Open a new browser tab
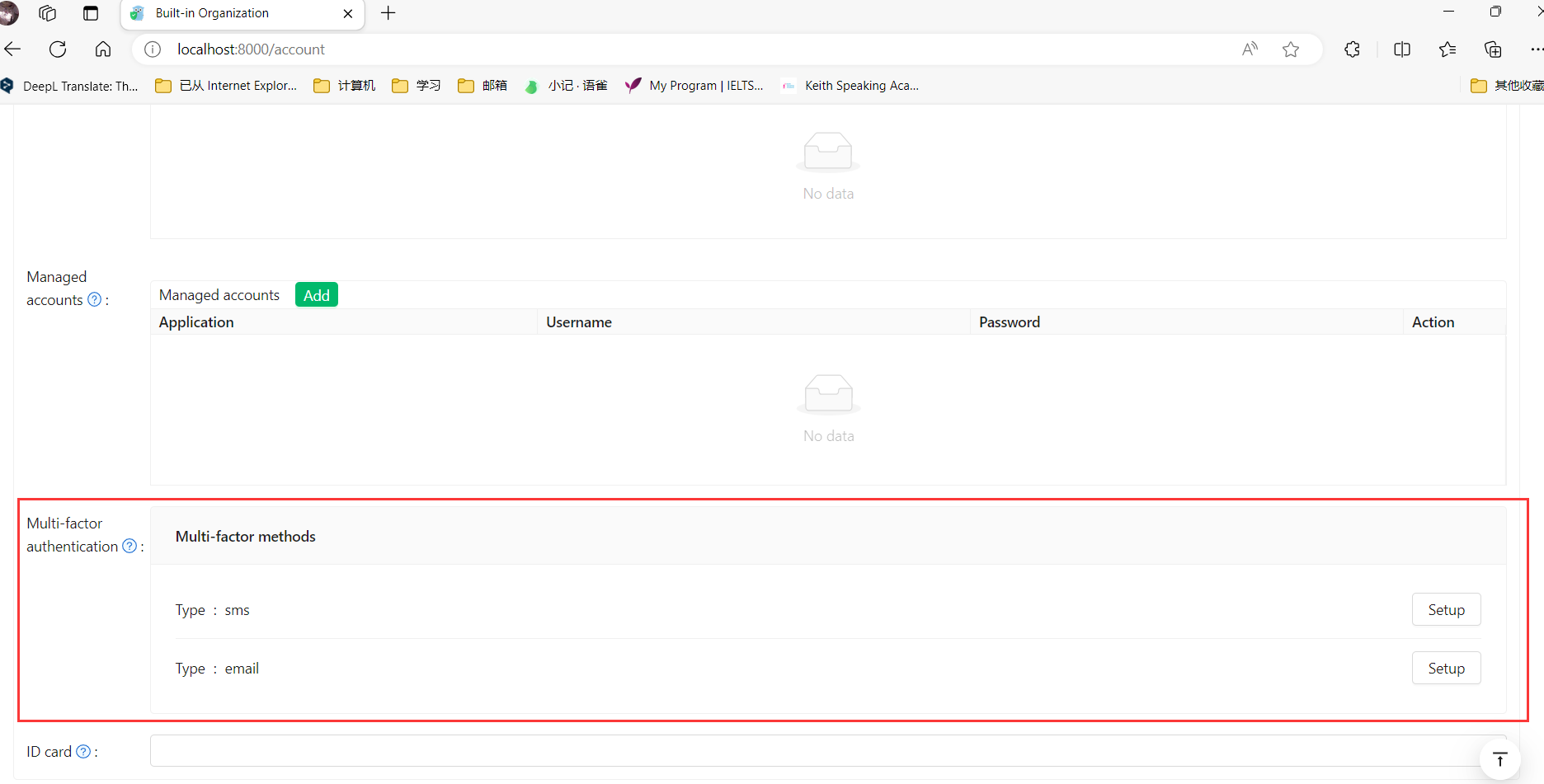1544x784 pixels. pyautogui.click(x=388, y=13)
